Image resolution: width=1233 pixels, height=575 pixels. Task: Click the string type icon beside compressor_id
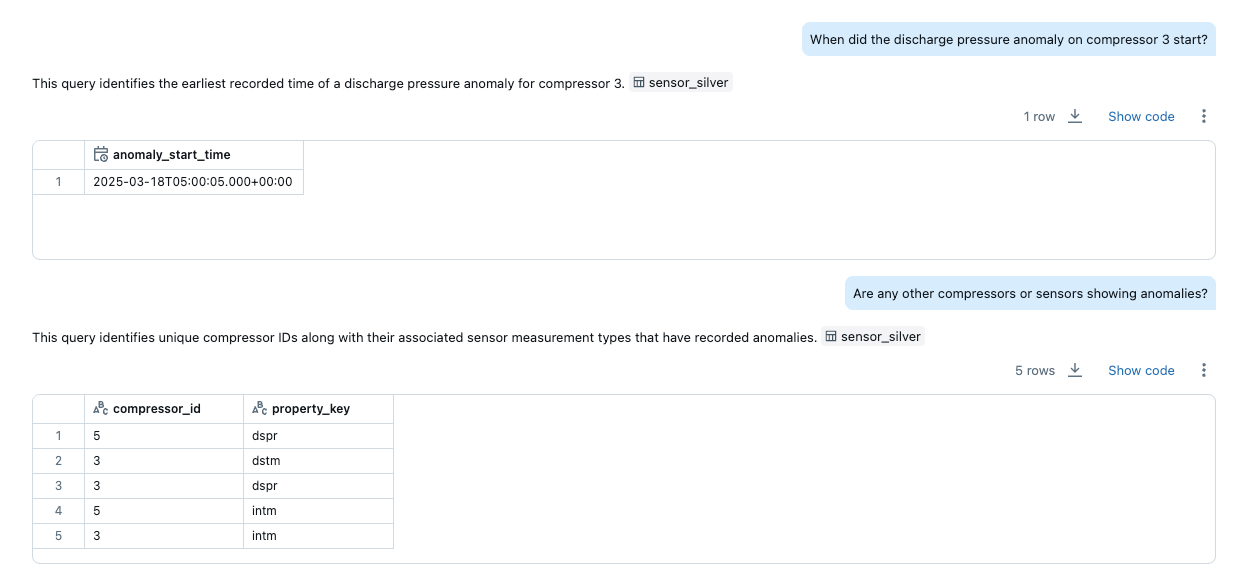[x=101, y=408]
